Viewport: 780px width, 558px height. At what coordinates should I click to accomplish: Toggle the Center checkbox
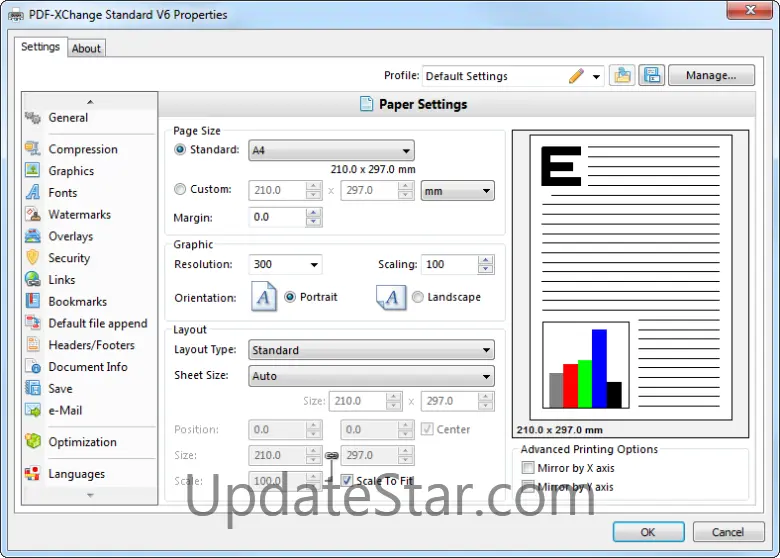[x=427, y=429]
